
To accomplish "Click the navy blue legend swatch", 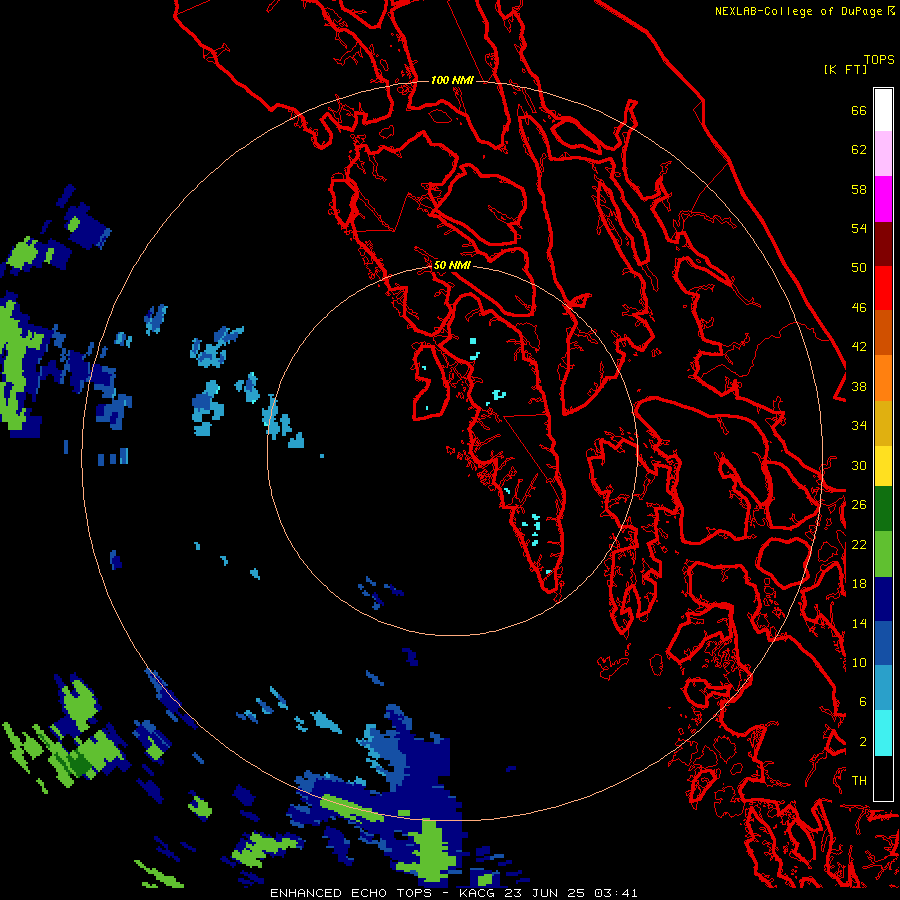I will pyautogui.click(x=883, y=599).
